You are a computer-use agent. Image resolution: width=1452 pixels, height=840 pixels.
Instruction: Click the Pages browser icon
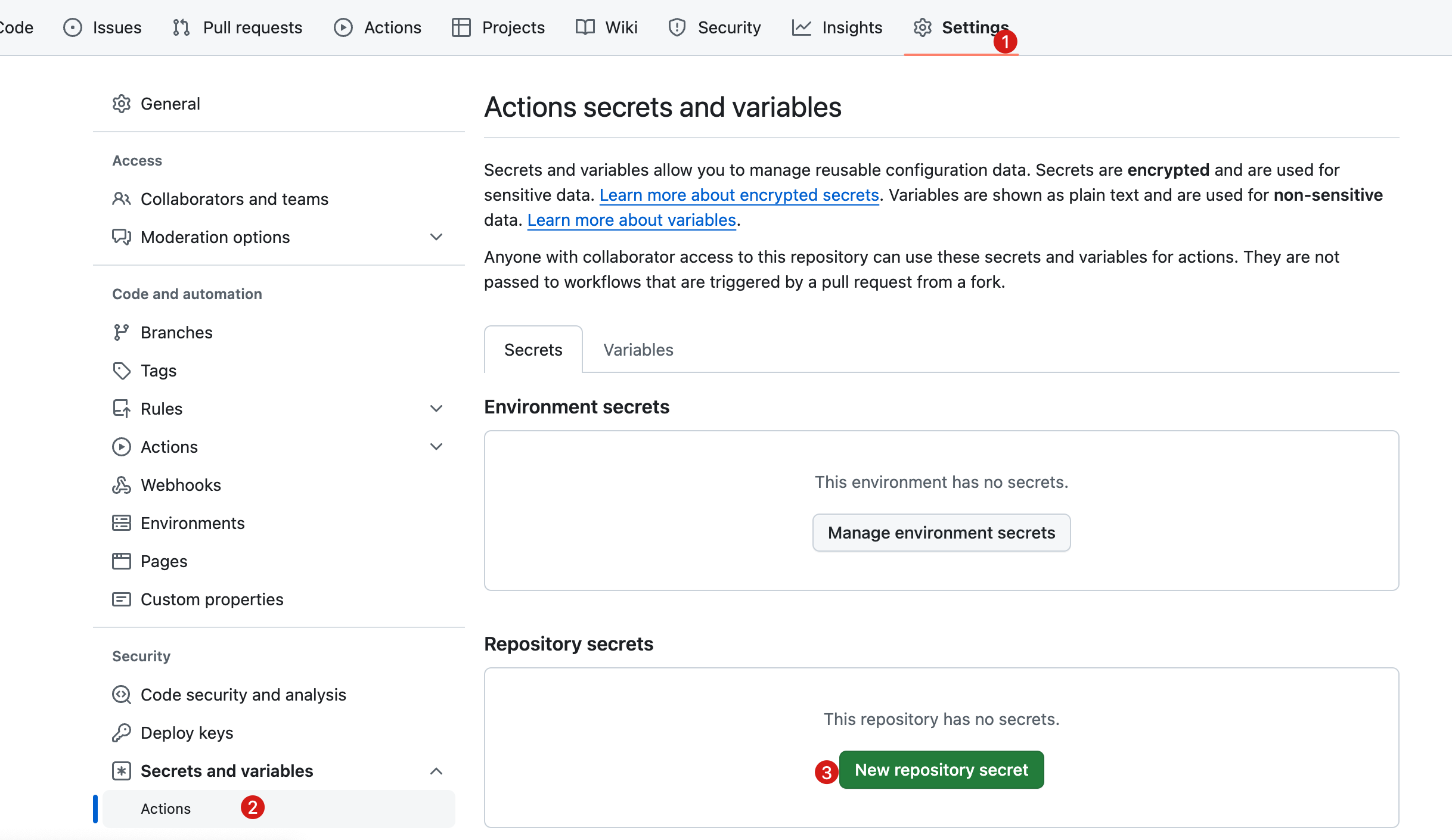[122, 561]
